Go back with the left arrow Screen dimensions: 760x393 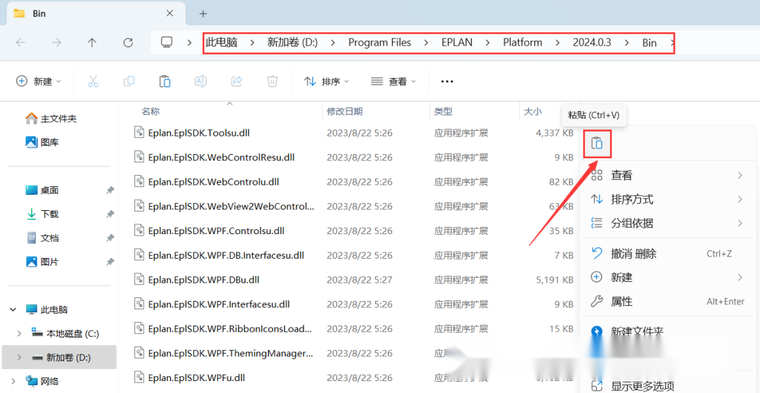pyautogui.click(x=21, y=43)
